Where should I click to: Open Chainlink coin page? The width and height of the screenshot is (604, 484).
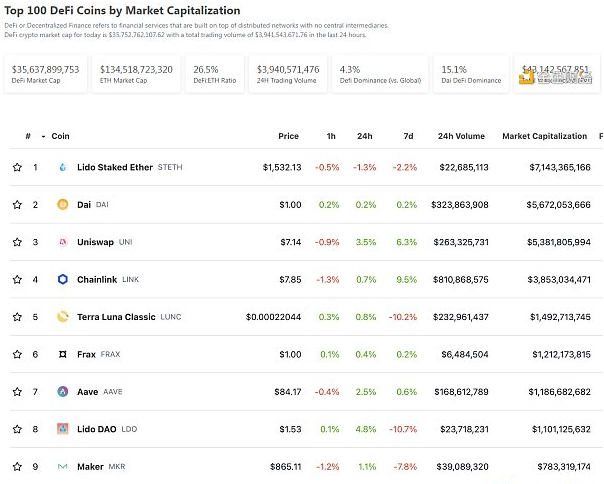(97, 279)
